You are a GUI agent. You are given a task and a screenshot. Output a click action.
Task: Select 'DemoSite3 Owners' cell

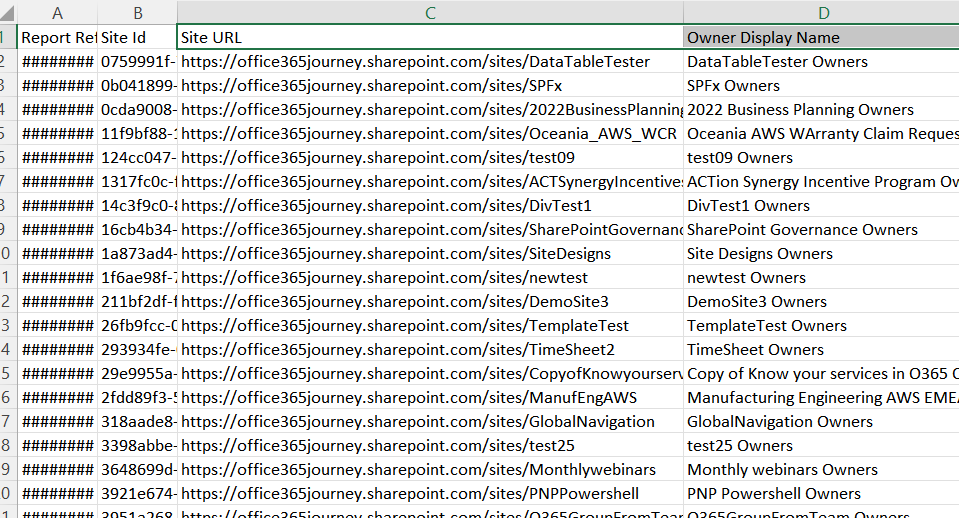click(821, 302)
